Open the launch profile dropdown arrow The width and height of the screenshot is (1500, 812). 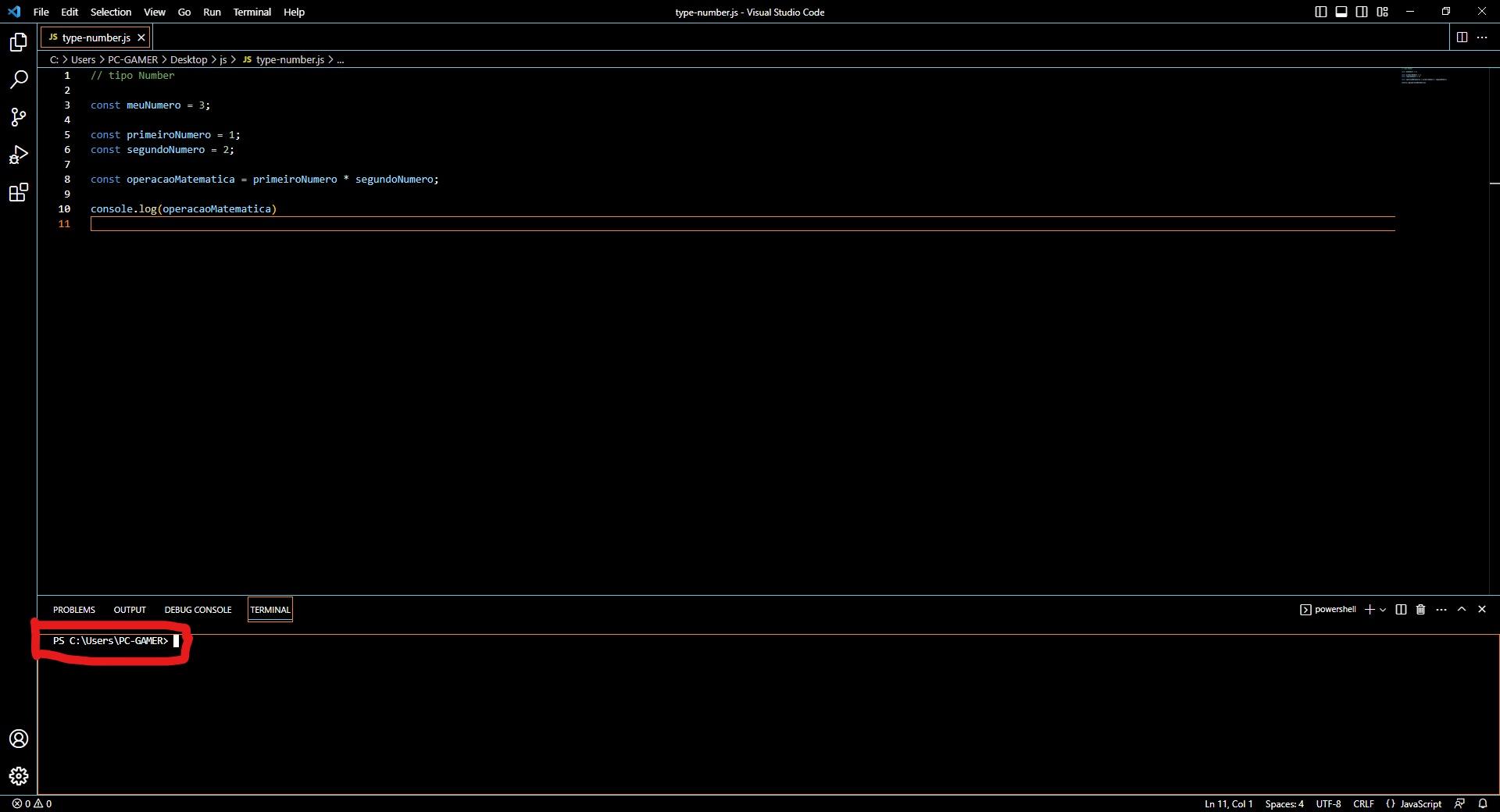click(x=1383, y=610)
